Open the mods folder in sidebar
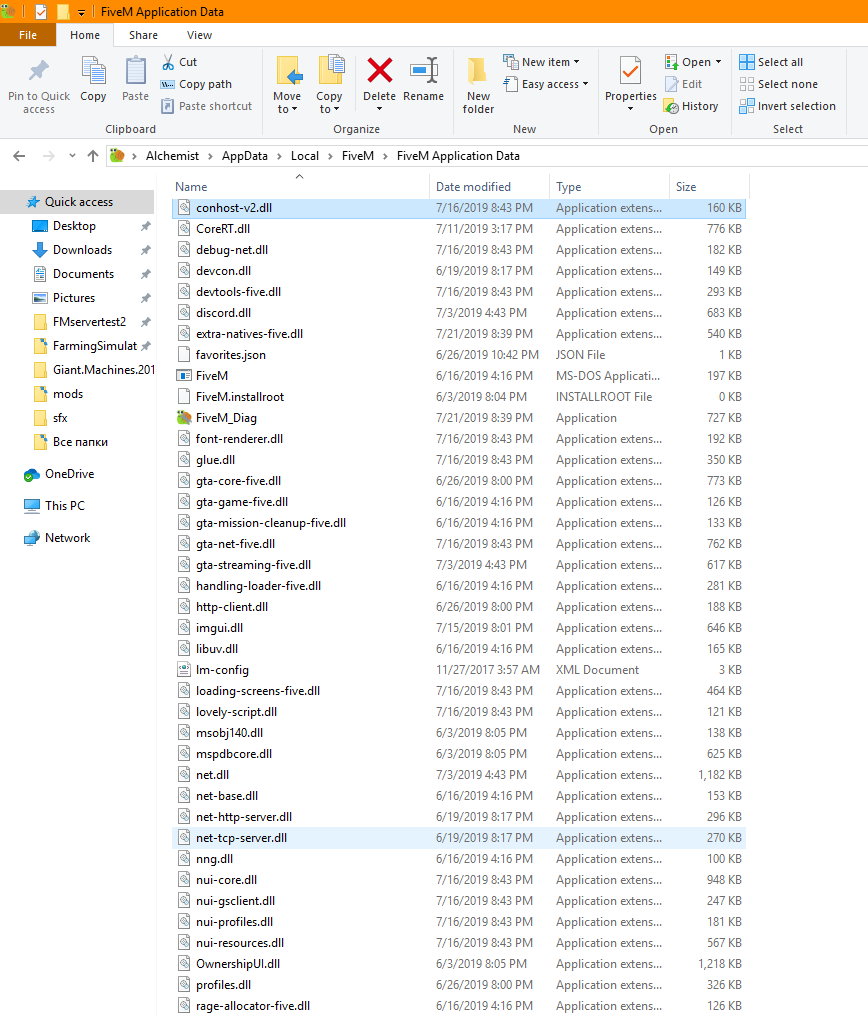868x1018 pixels. pos(58,394)
